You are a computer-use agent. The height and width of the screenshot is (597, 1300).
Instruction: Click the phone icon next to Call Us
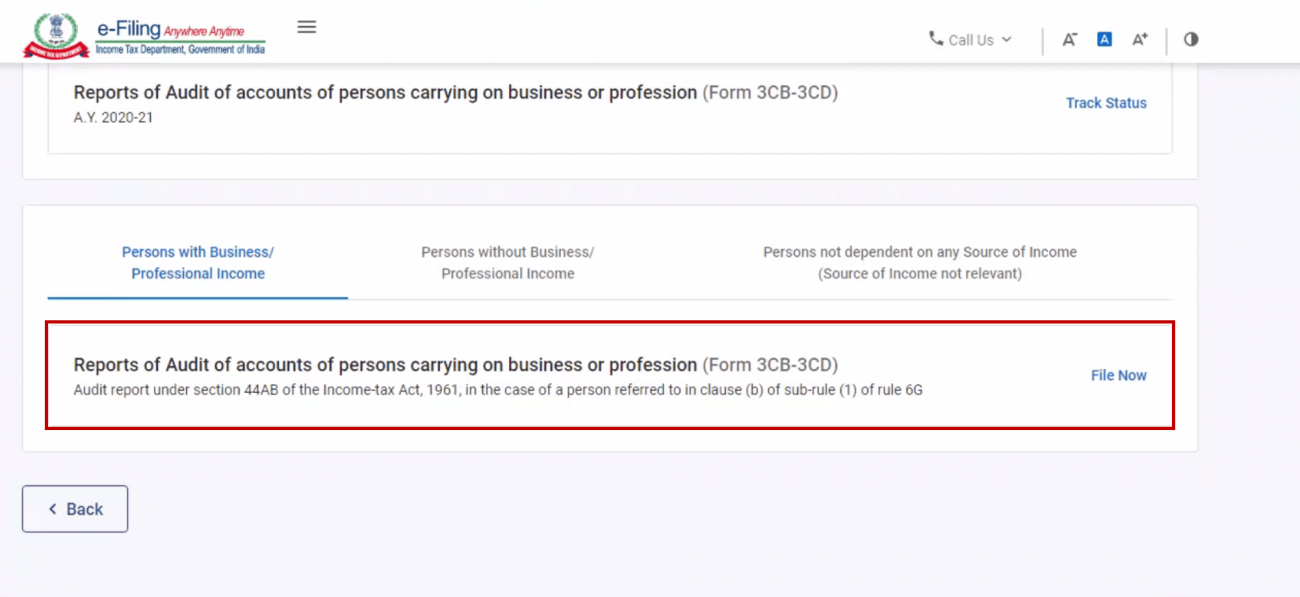(936, 39)
